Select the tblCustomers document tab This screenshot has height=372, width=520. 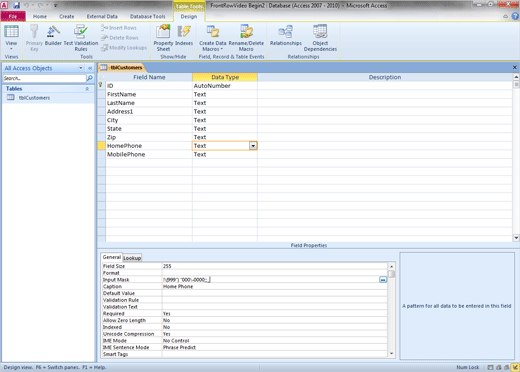coord(122,68)
